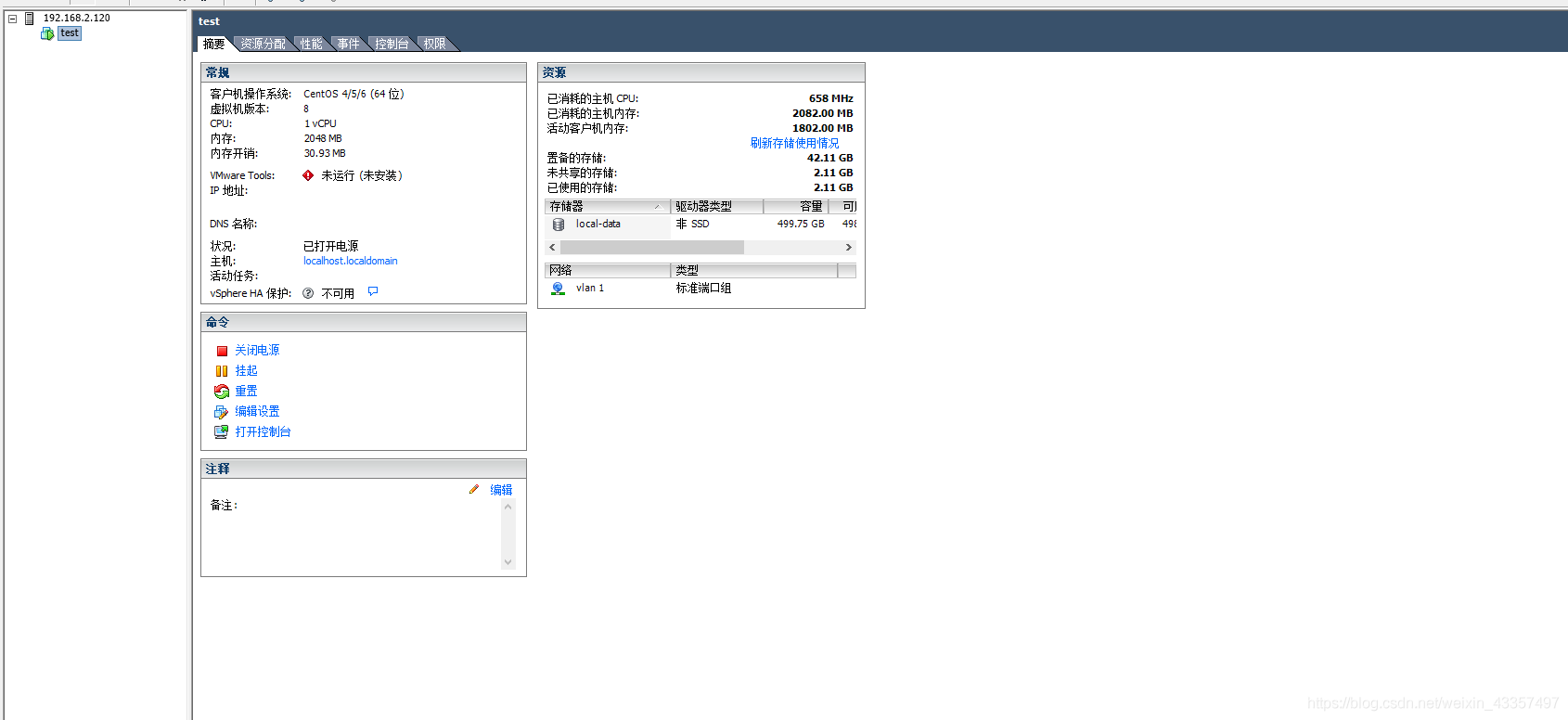Click the vlan 1 network icon
The image size is (1568, 720).
[559, 289]
